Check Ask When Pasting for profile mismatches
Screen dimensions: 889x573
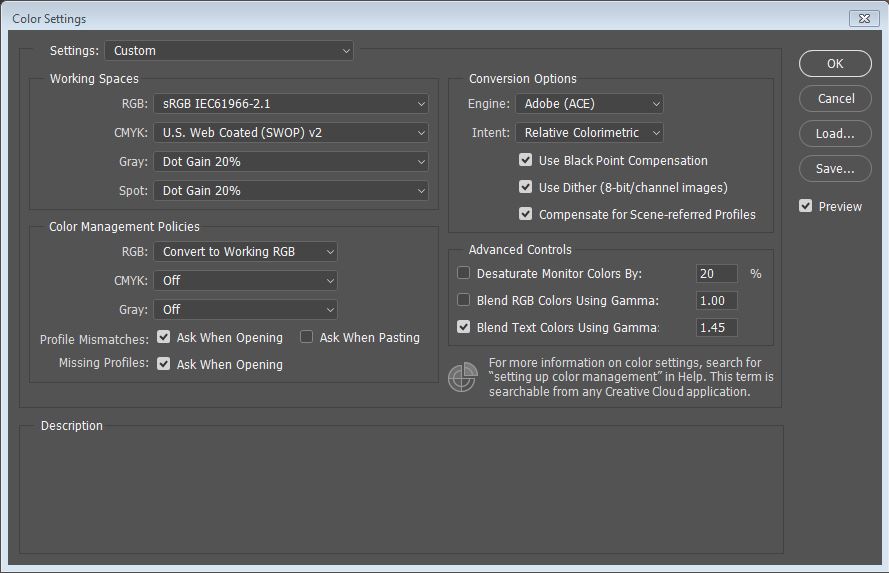[307, 338]
